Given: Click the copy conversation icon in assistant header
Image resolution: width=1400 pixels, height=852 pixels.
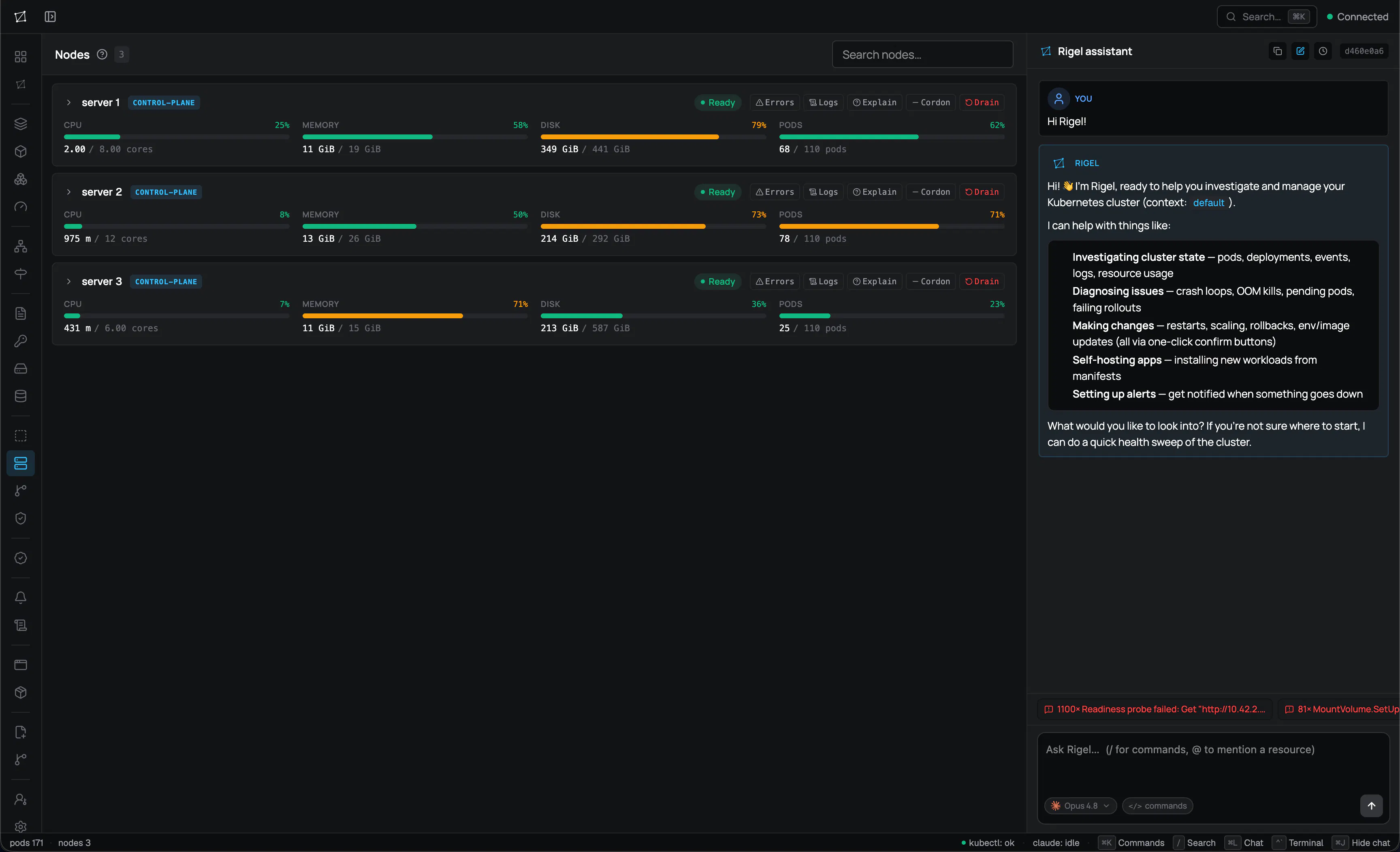Looking at the screenshot, I should (x=1277, y=51).
